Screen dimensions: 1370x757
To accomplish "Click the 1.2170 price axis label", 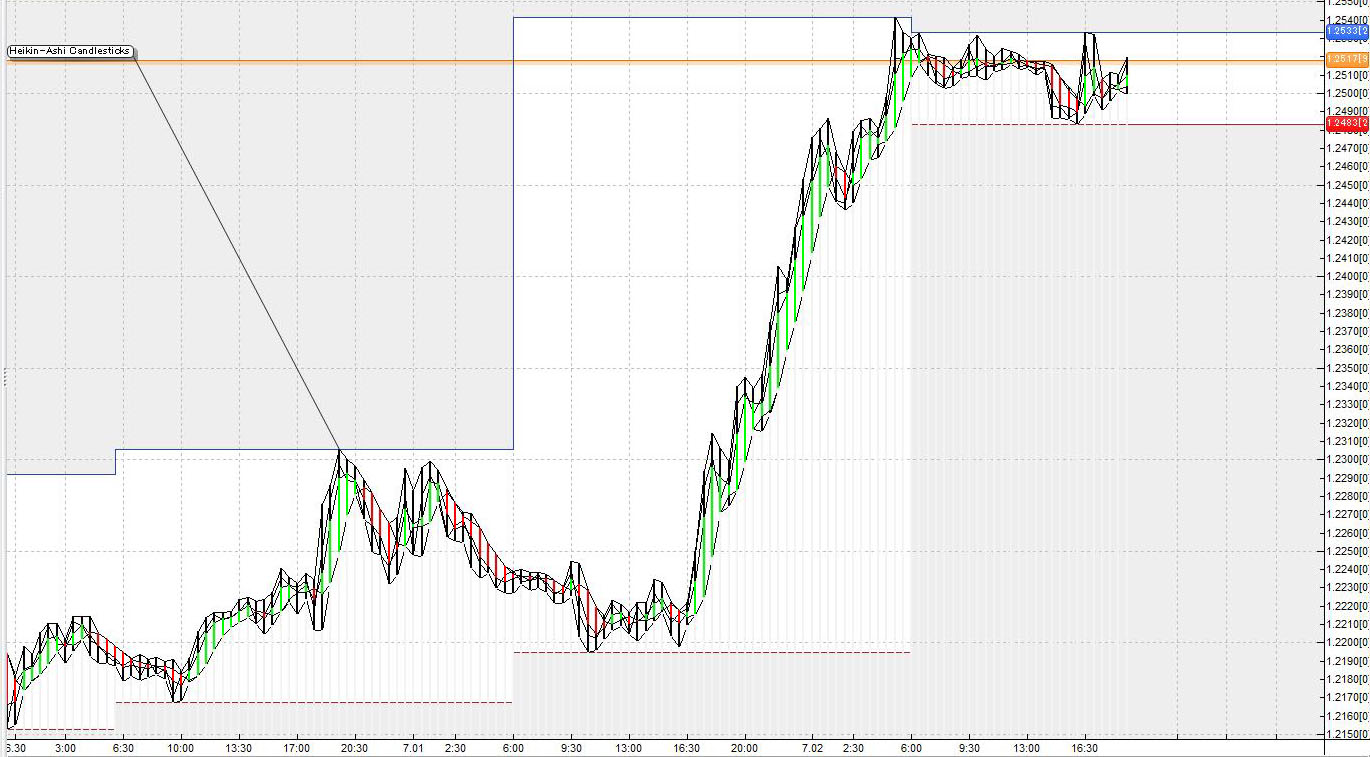I will (1347, 697).
